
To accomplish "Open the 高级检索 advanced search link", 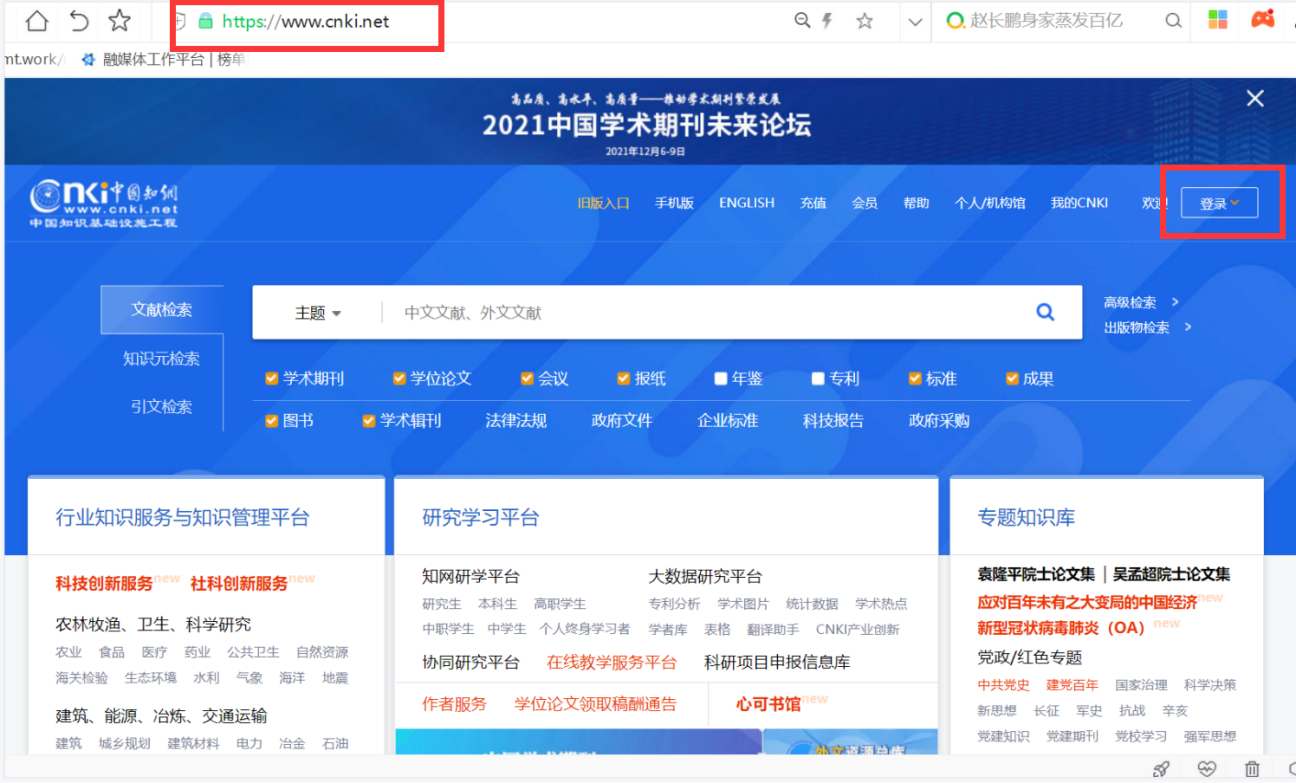I will click(x=1130, y=302).
